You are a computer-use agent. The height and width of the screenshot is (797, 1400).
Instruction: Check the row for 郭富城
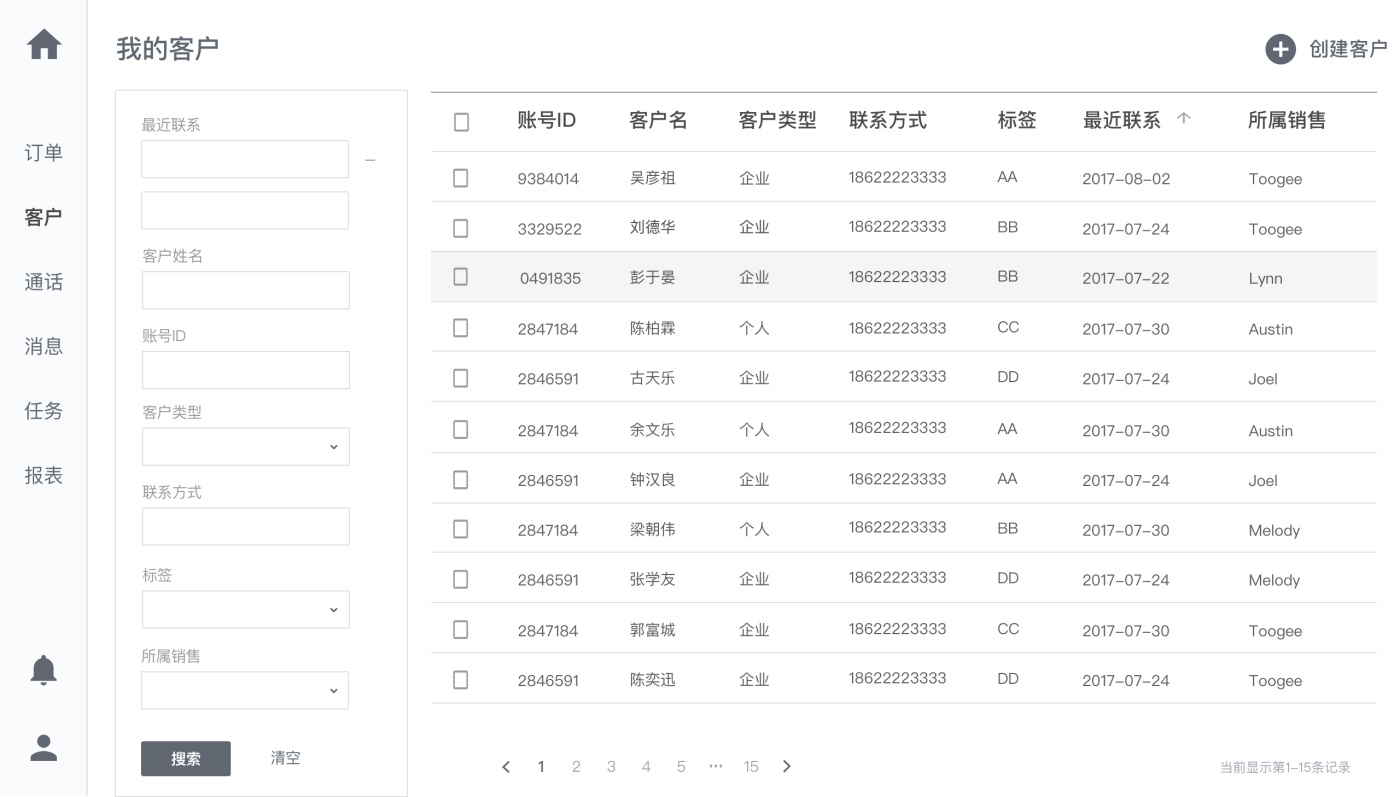[x=461, y=630]
